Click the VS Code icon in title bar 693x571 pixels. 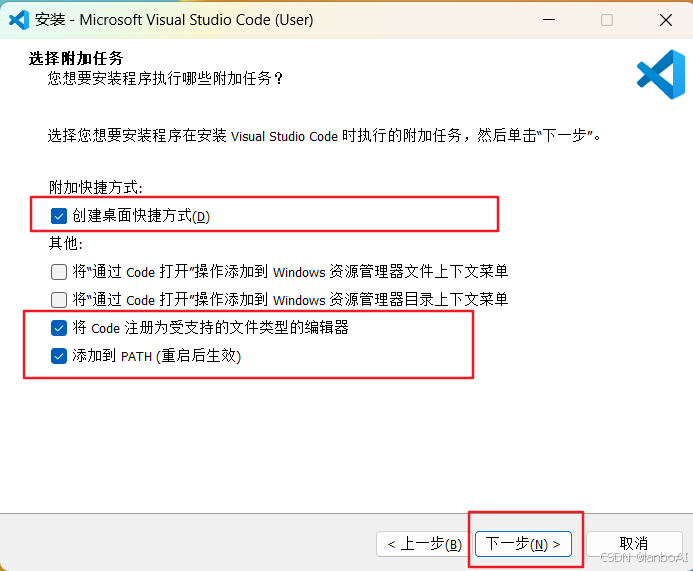tap(19, 20)
